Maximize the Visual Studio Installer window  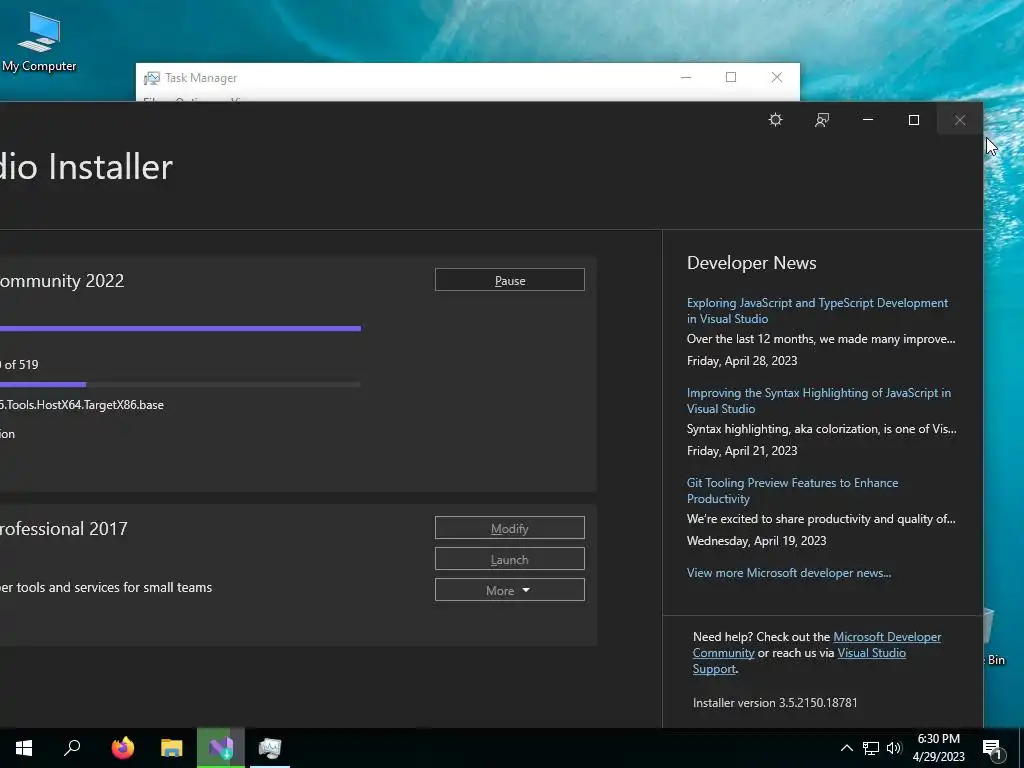[914, 120]
